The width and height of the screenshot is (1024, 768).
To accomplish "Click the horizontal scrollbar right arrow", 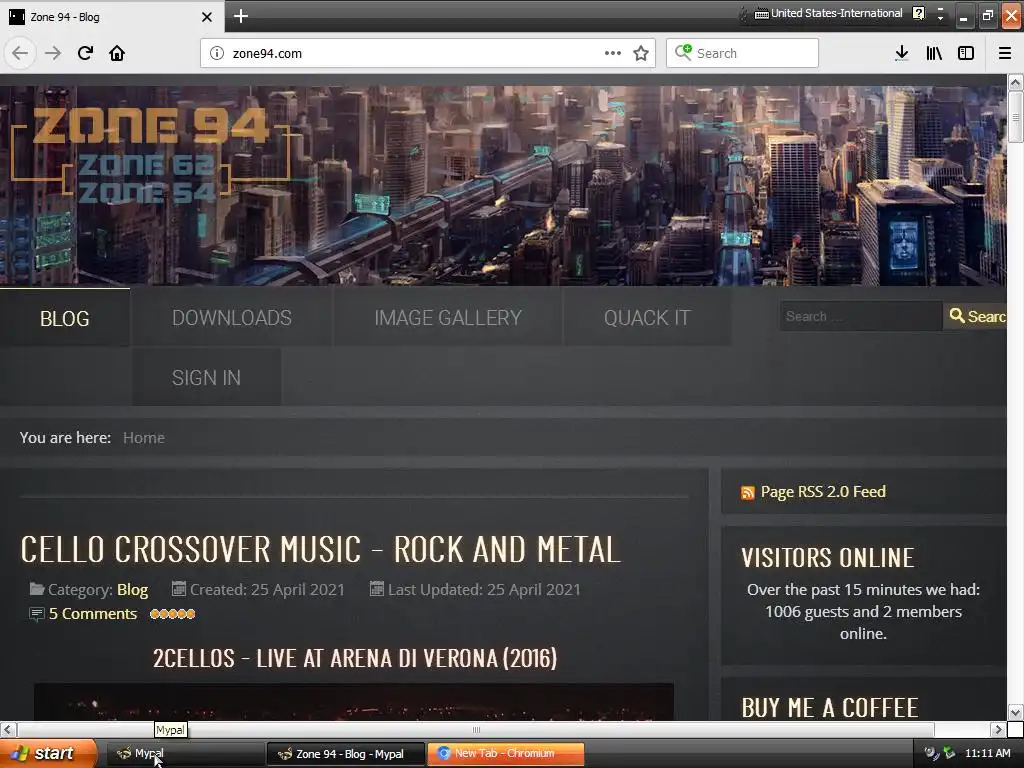I will click(999, 729).
